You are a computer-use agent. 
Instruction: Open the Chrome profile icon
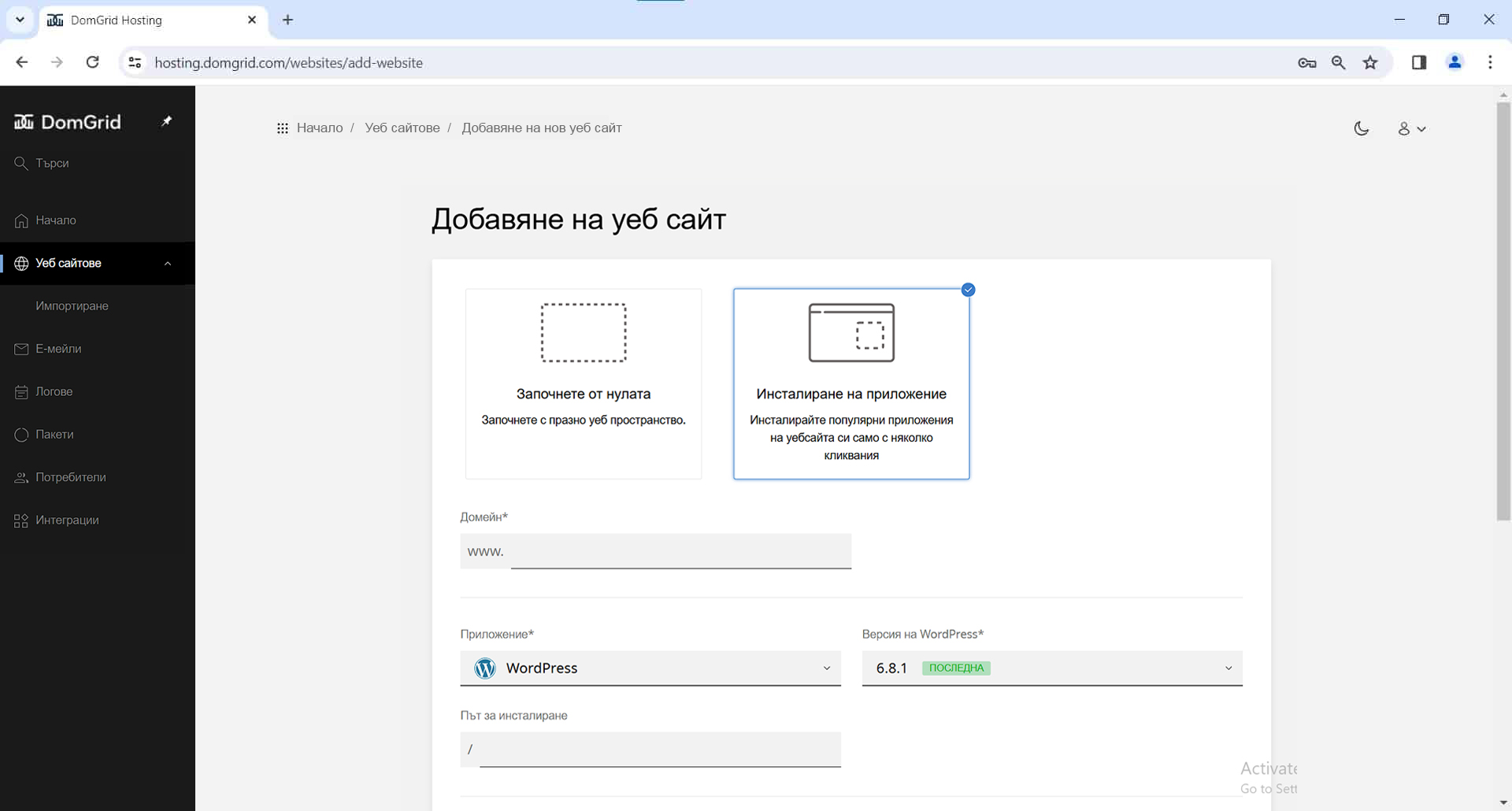pyautogui.click(x=1455, y=62)
